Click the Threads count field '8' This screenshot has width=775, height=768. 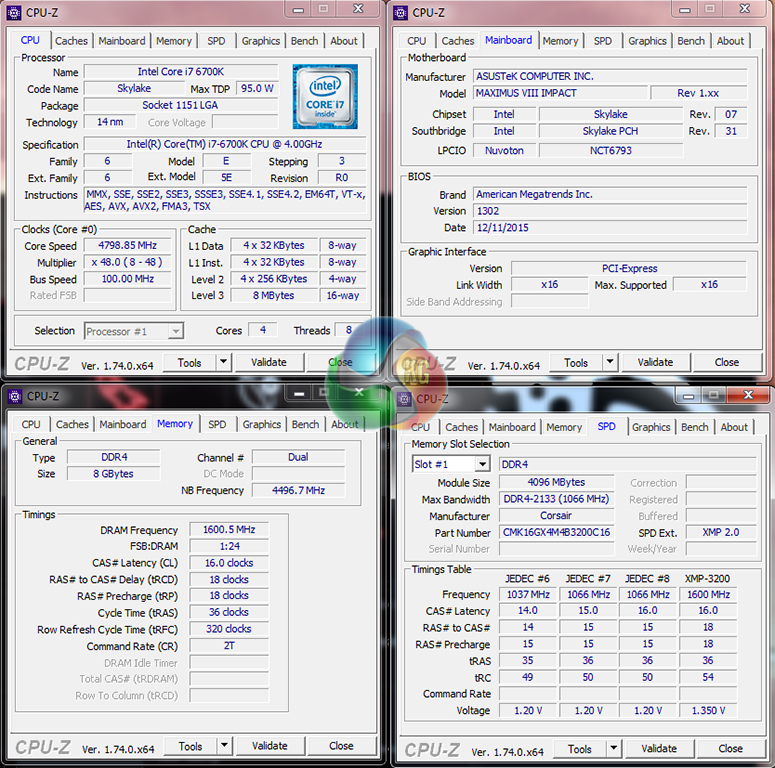coord(349,330)
